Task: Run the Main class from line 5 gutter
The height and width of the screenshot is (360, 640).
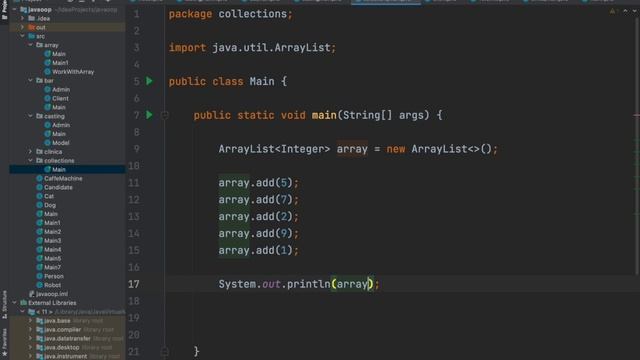Action: [x=149, y=81]
